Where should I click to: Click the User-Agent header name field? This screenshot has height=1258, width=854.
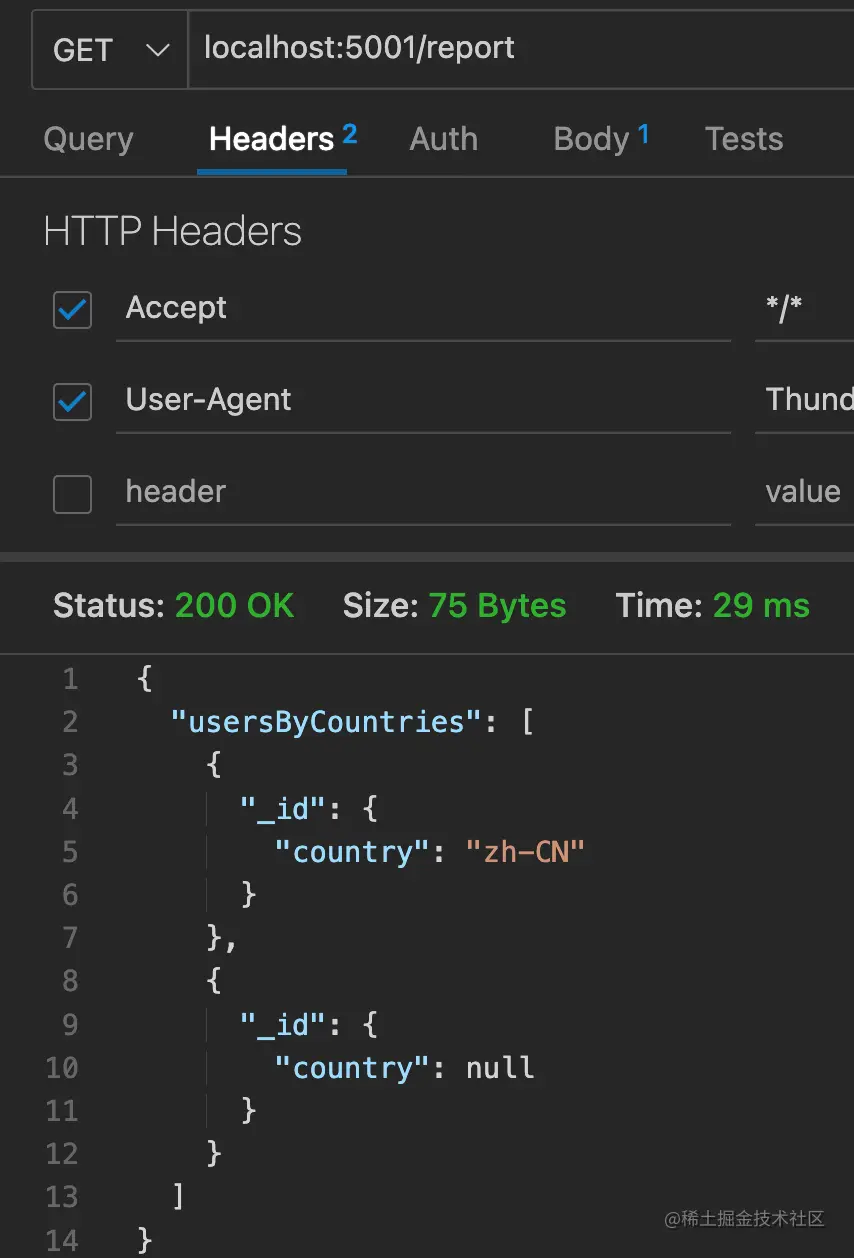coord(422,400)
